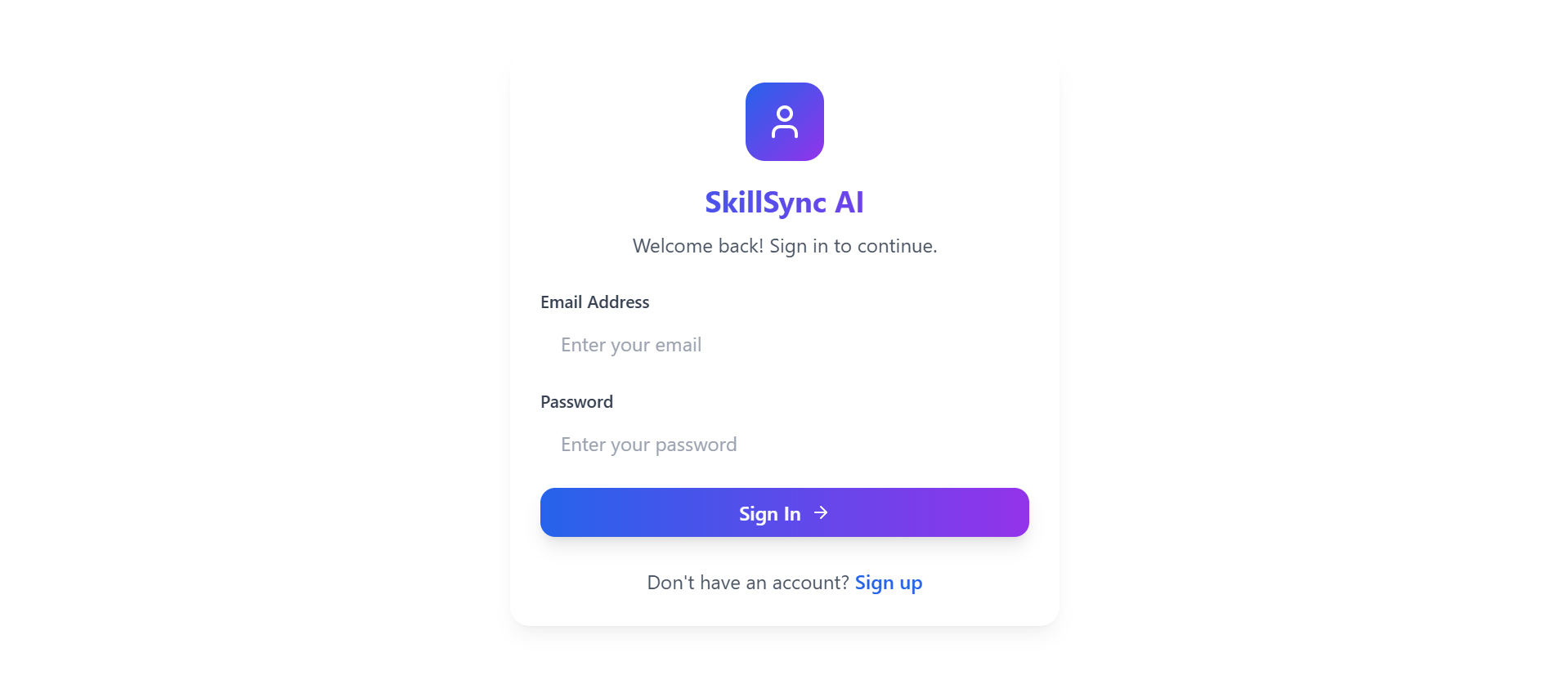Click the user profile logo icon
Screen dimensions: 1568x675
pos(784,122)
